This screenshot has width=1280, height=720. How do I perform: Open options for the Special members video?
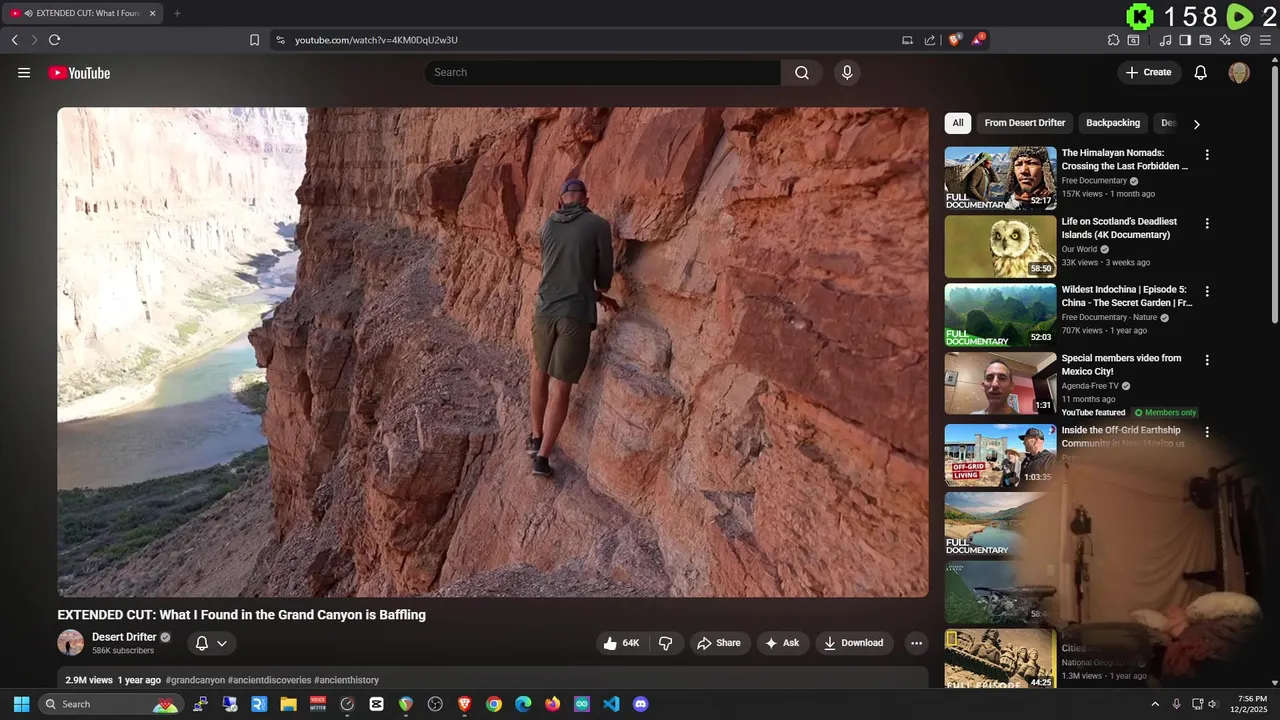coord(1207,360)
